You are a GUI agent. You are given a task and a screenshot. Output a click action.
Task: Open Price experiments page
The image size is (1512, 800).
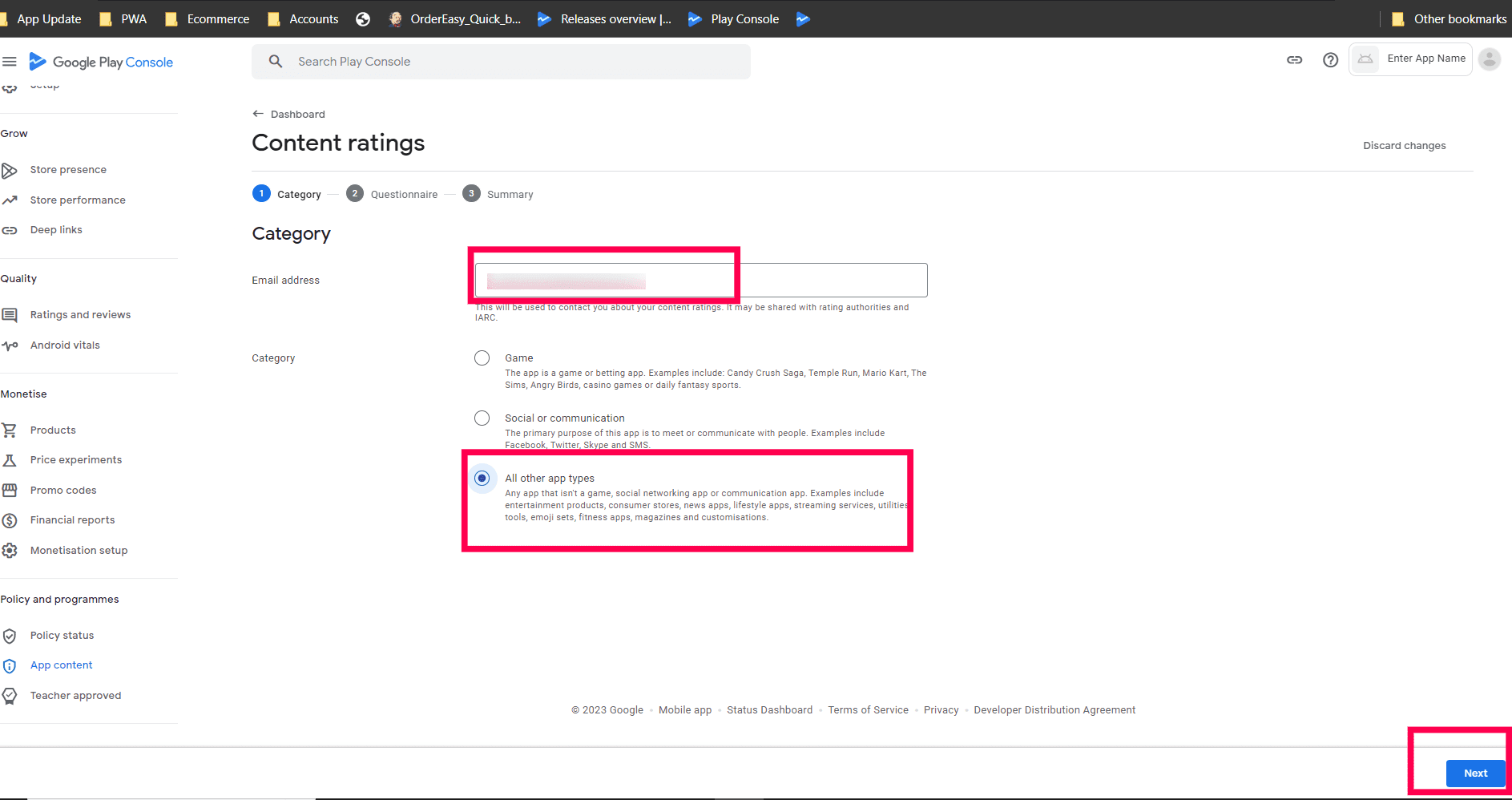[76, 460]
